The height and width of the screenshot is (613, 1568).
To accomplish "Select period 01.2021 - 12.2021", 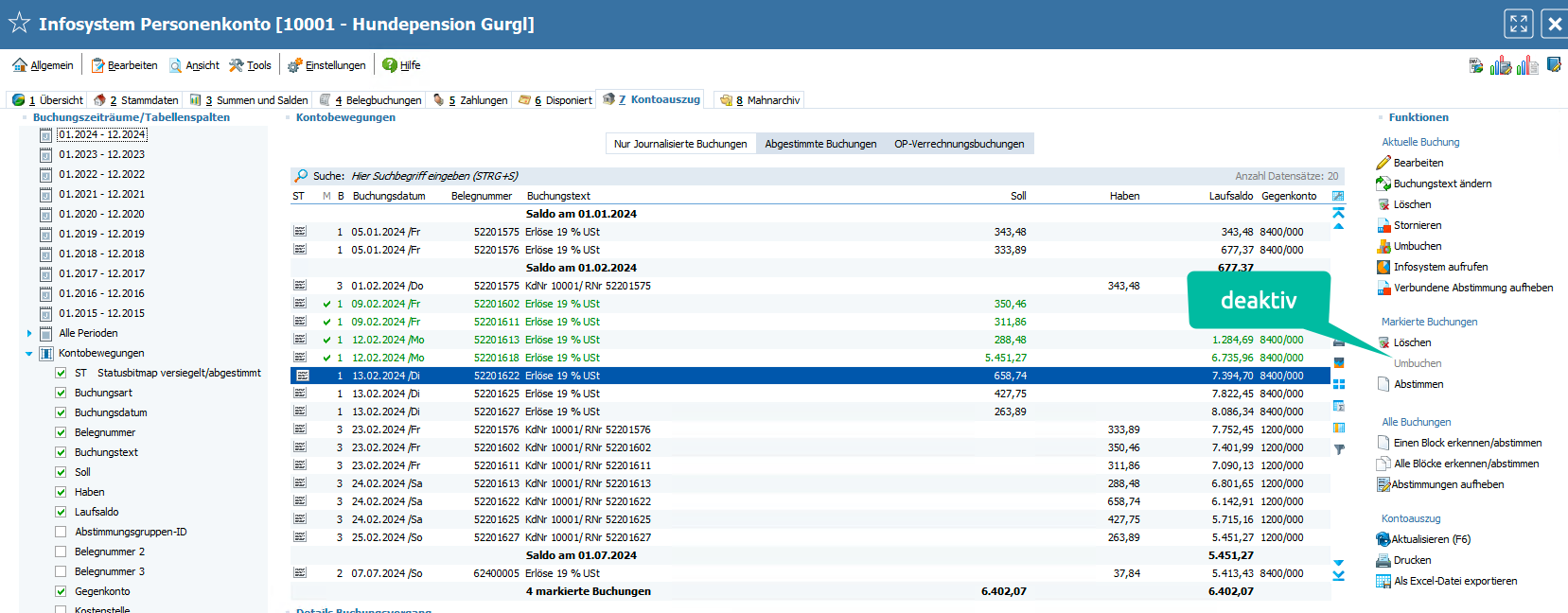I will point(101,194).
